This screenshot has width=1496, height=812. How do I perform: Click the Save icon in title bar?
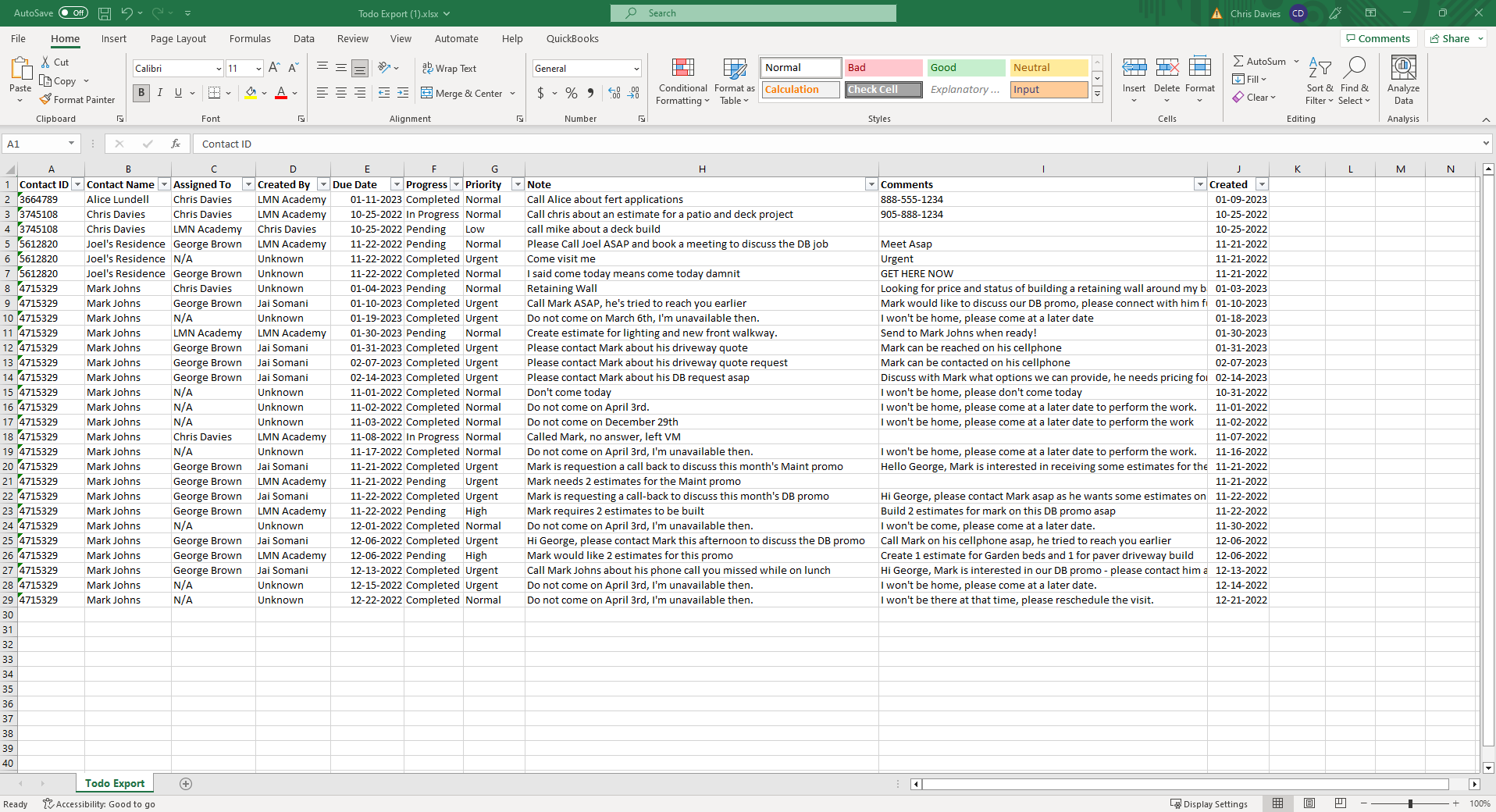coord(105,13)
